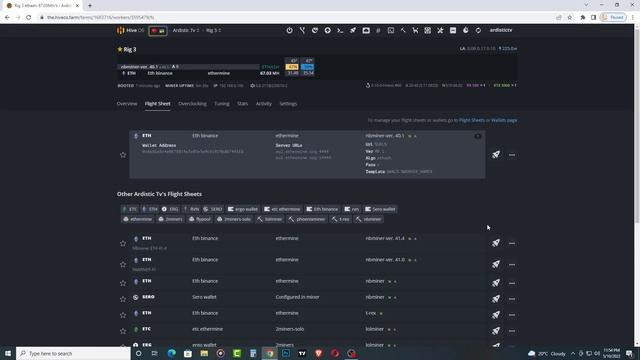Viewport: 640px width, 360px height.
Task: Click the terminal command prompt icon
Action: pyautogui.click(x=340, y=30)
